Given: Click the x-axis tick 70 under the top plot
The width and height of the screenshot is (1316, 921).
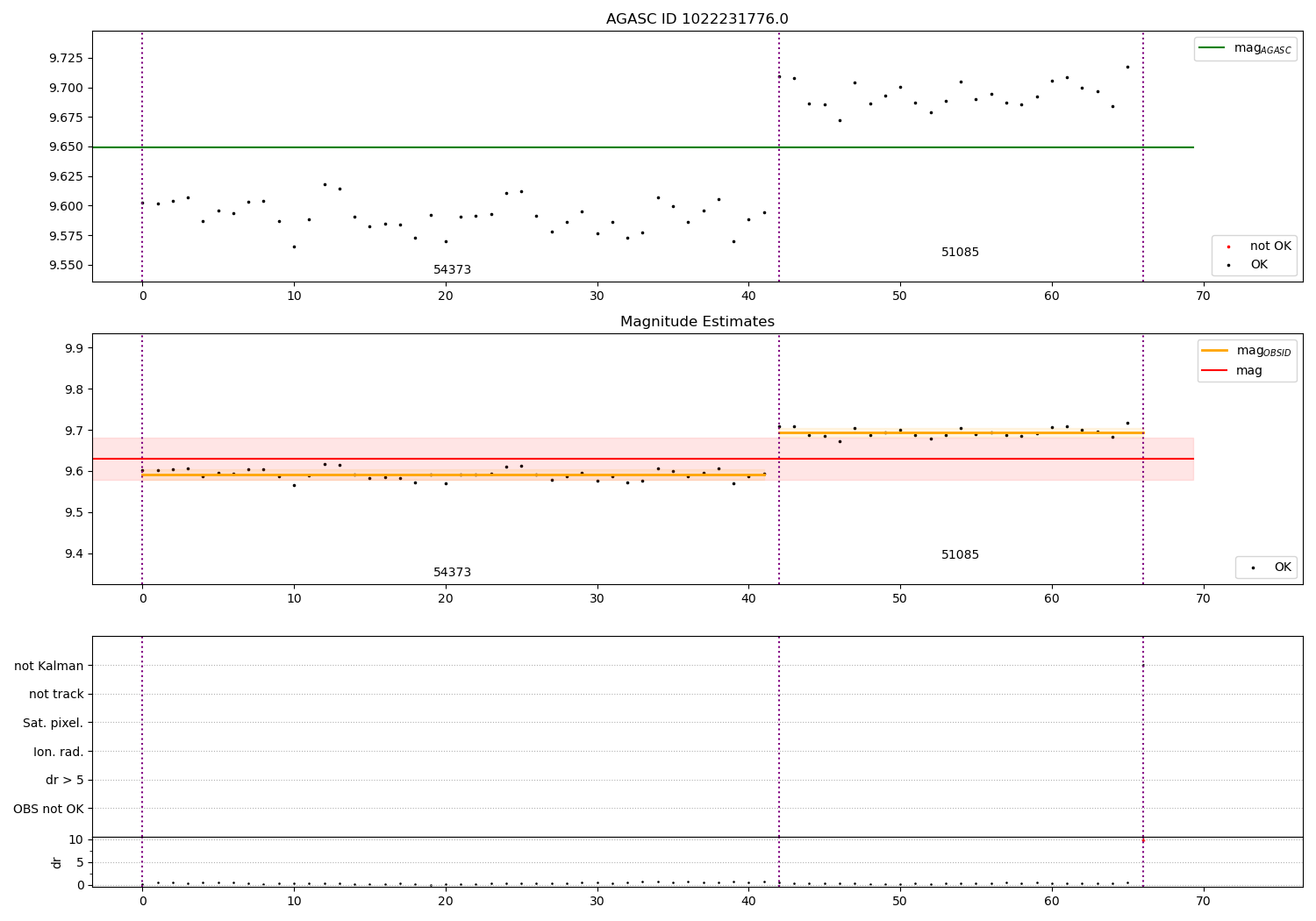Looking at the screenshot, I should [x=1203, y=296].
